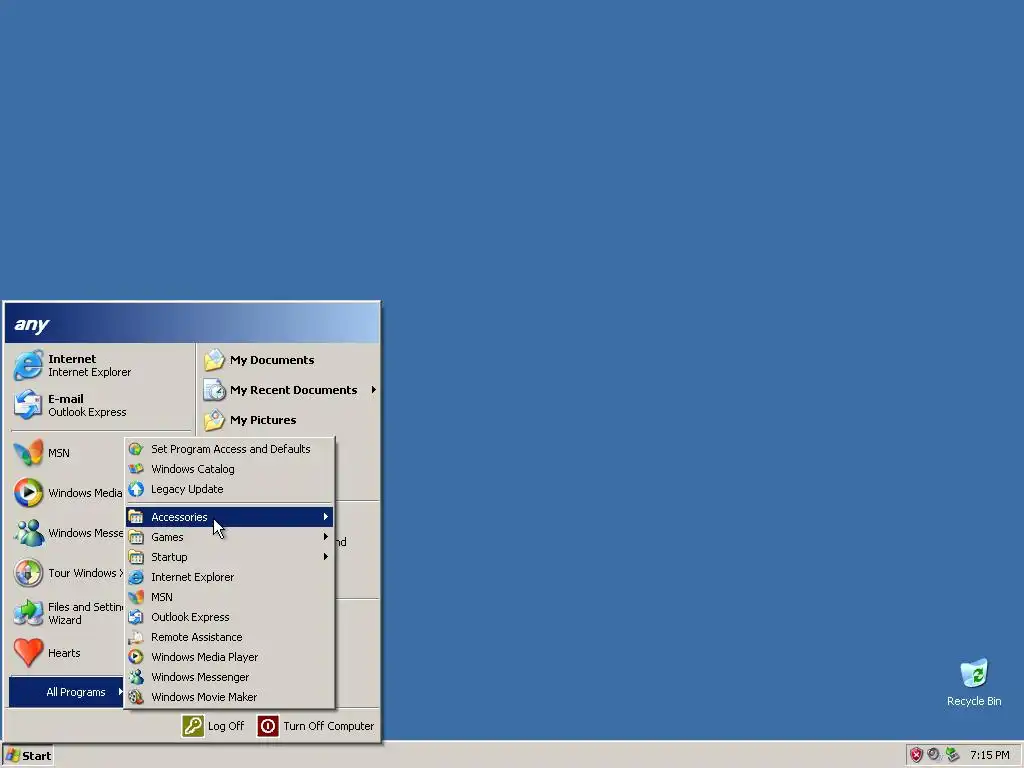
Task: Click the middle system tray icon
Action: tap(935, 755)
